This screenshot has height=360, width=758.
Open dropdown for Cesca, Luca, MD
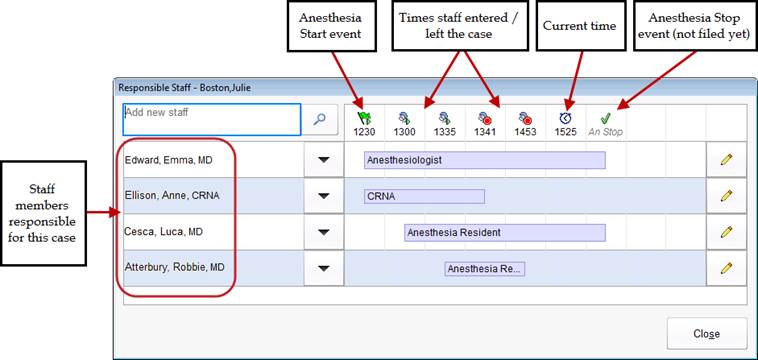pos(324,232)
